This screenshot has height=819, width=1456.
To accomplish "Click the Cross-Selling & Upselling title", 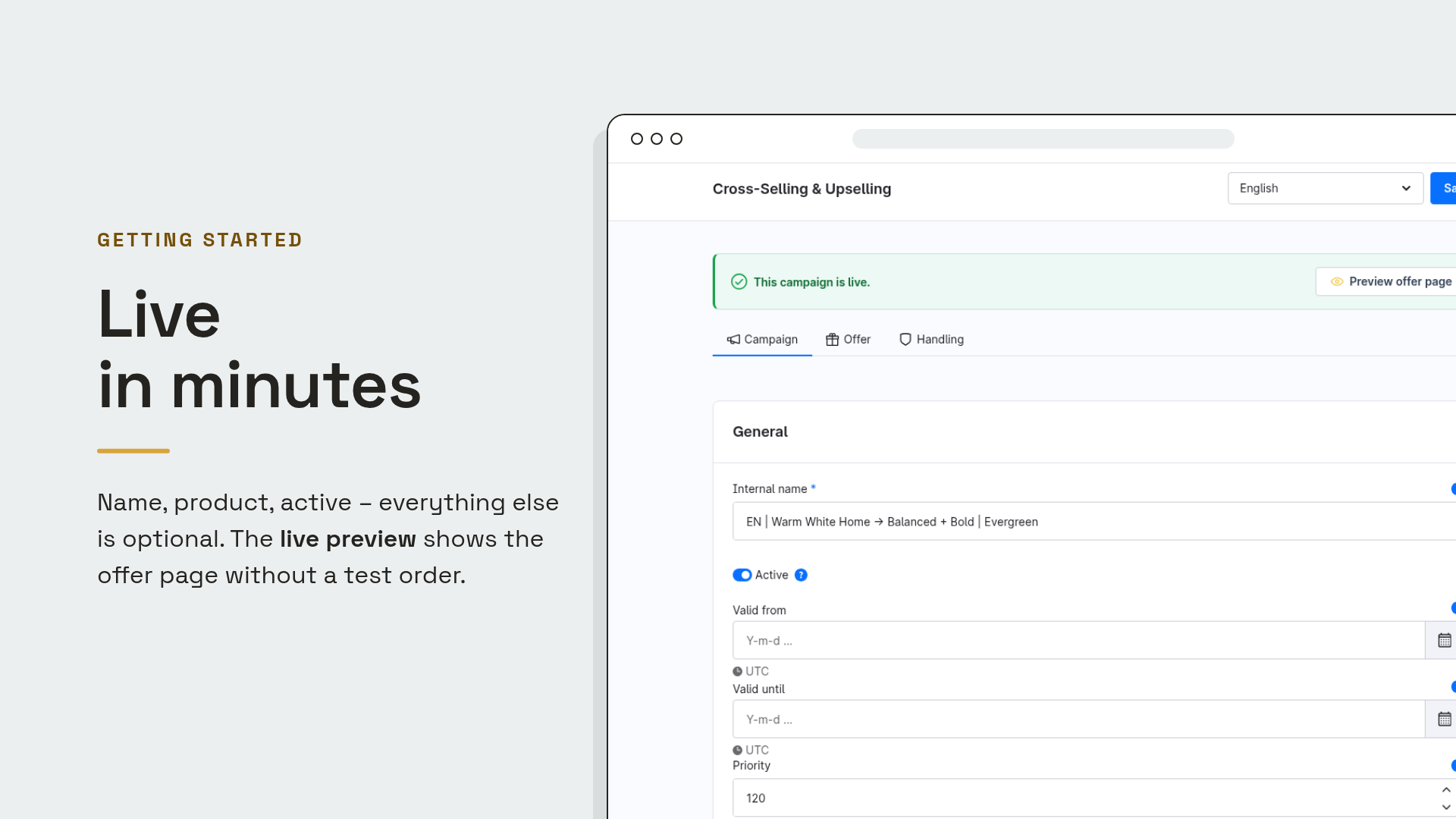I will pos(802,189).
